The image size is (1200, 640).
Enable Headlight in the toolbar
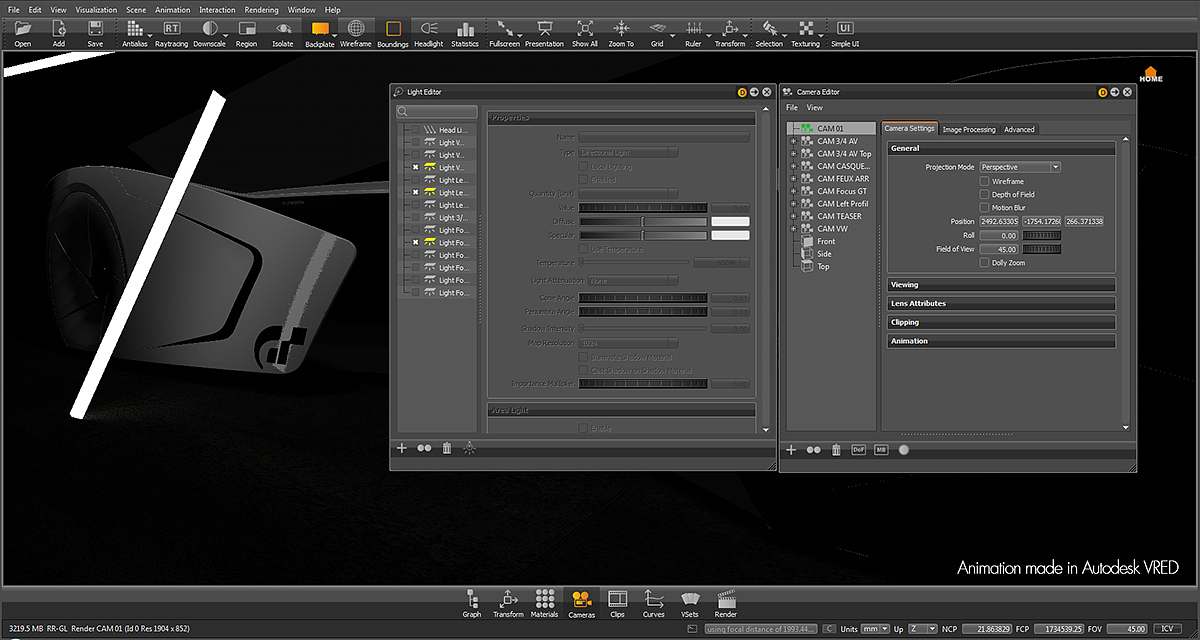pyautogui.click(x=428, y=30)
